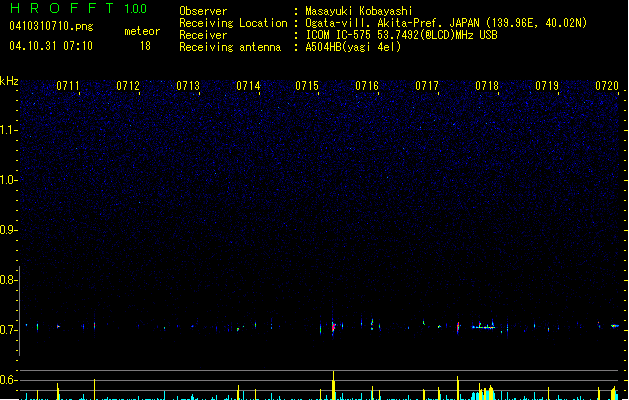Image resolution: width=629 pixels, height=400 pixels.
Task: Click the 0.8 kHz axis label
Action: (9, 280)
